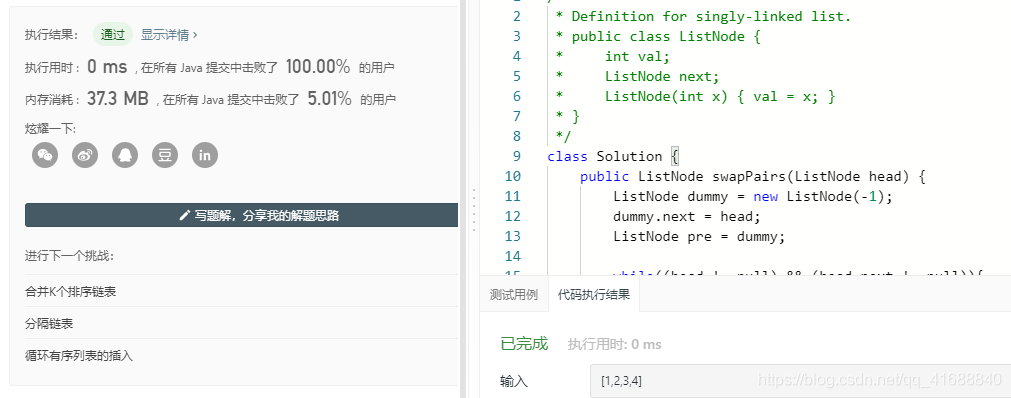This screenshot has width=1011, height=398.
Task: Open next challenge 合并K个排序链表
Action: (70, 292)
